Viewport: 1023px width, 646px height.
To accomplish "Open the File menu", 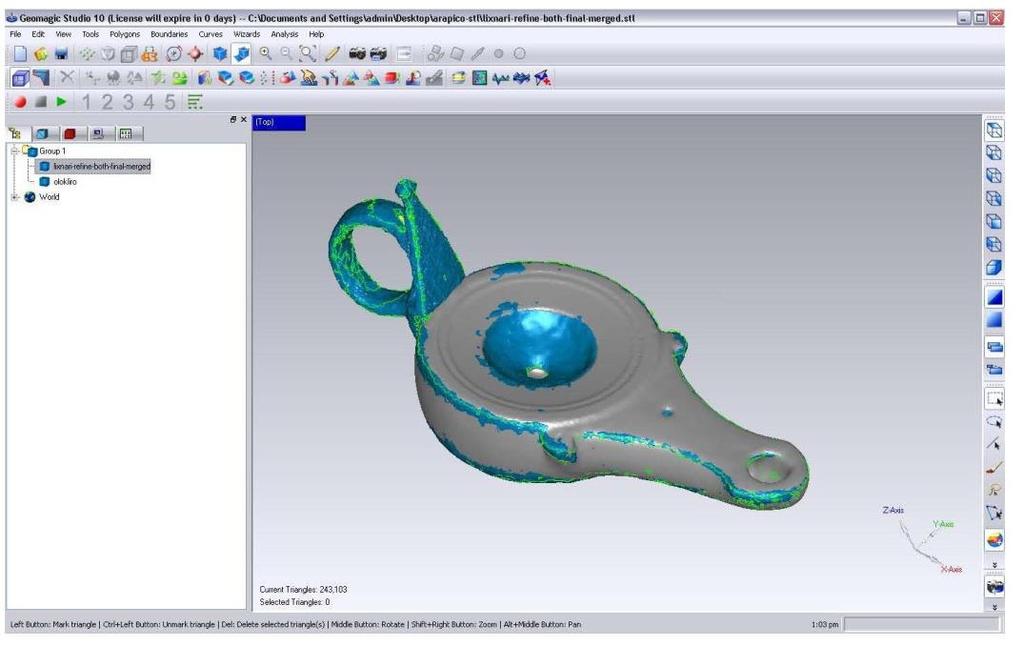I will point(16,34).
